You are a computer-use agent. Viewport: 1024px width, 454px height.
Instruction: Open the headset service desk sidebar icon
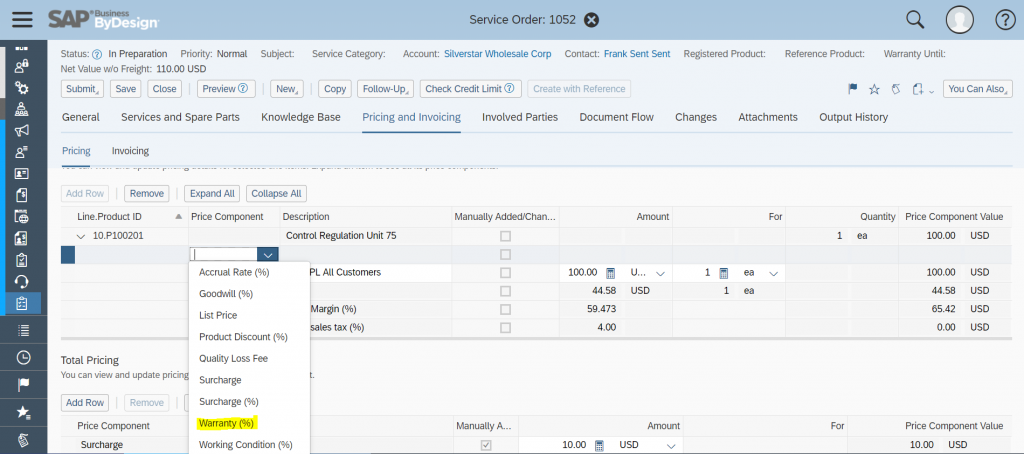point(22,282)
